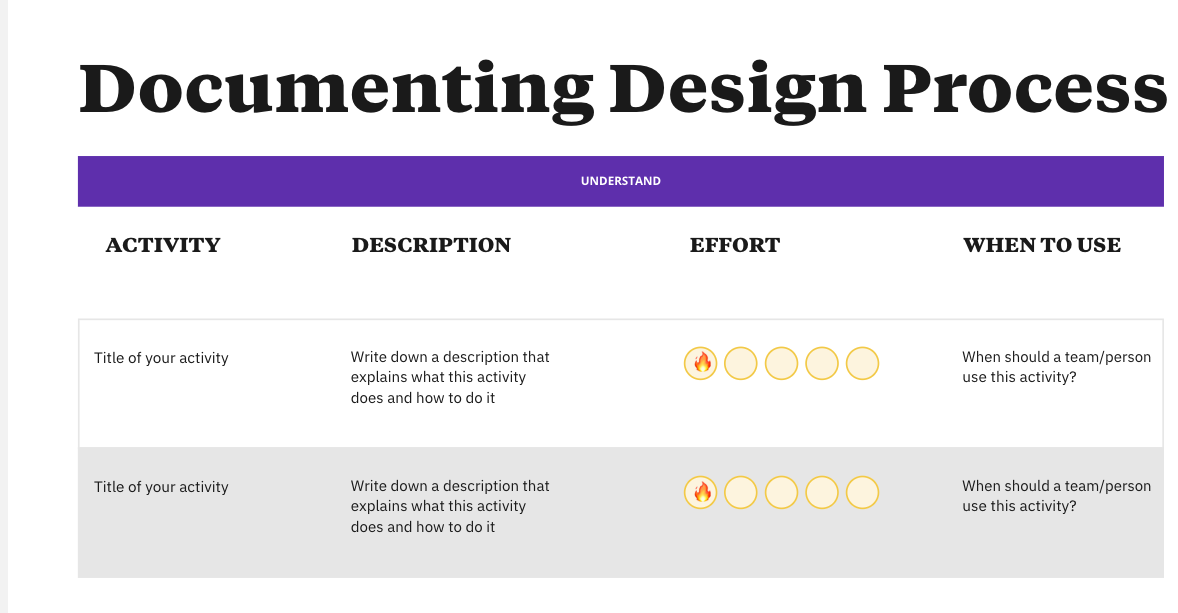This screenshot has height=613, width=1178.
Task: Click the "Documenting Design Process" page title
Action: [622, 88]
